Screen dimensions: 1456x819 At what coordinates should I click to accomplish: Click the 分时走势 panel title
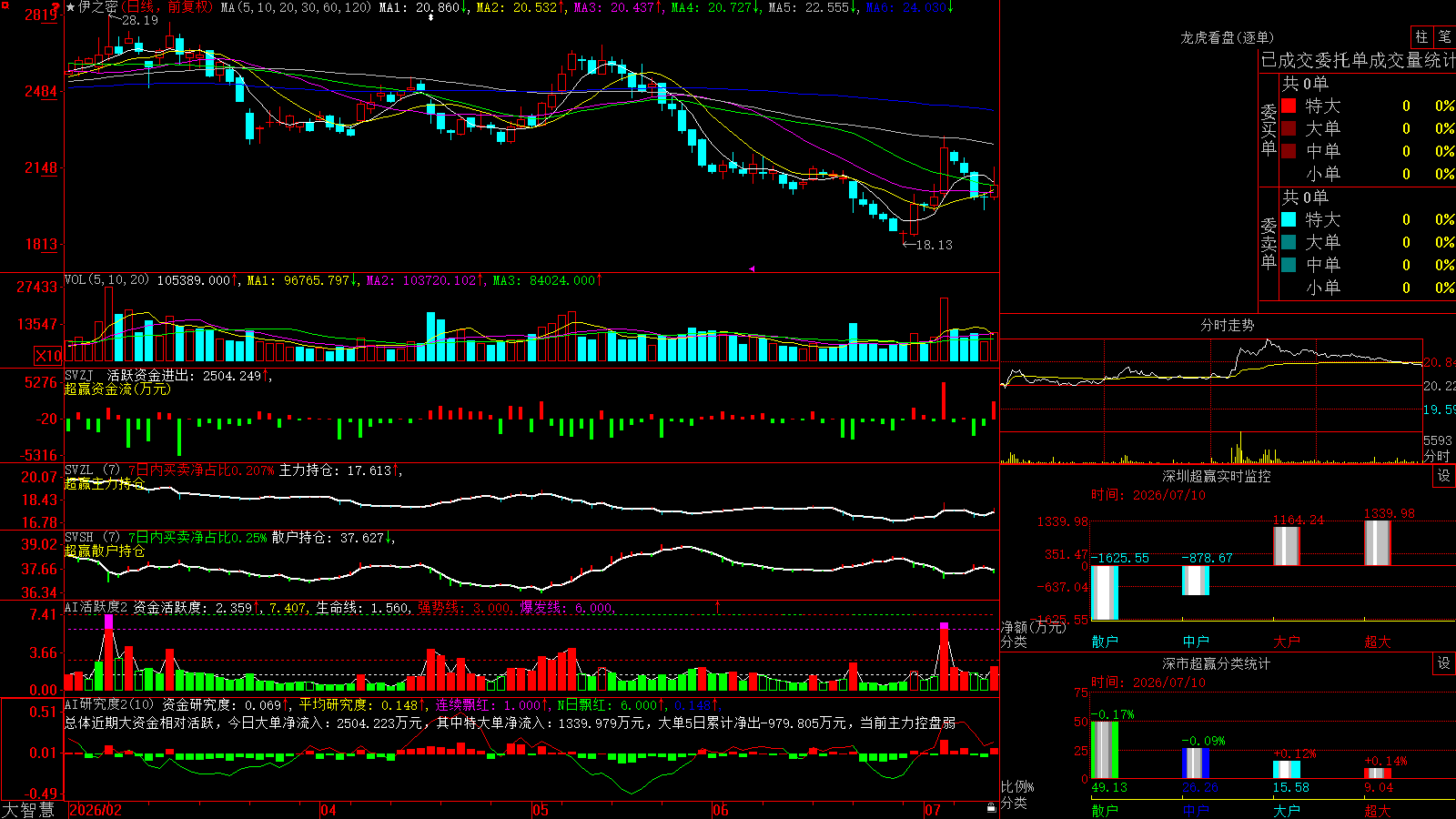click(x=1227, y=325)
